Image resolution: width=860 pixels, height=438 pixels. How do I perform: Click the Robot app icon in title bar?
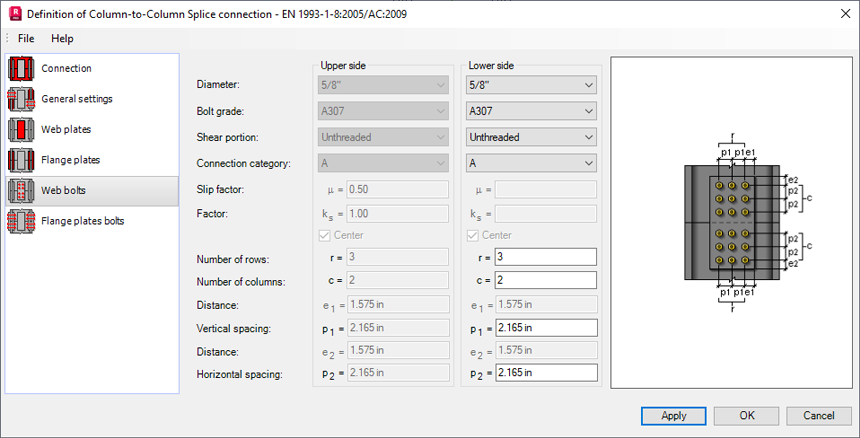(x=14, y=14)
